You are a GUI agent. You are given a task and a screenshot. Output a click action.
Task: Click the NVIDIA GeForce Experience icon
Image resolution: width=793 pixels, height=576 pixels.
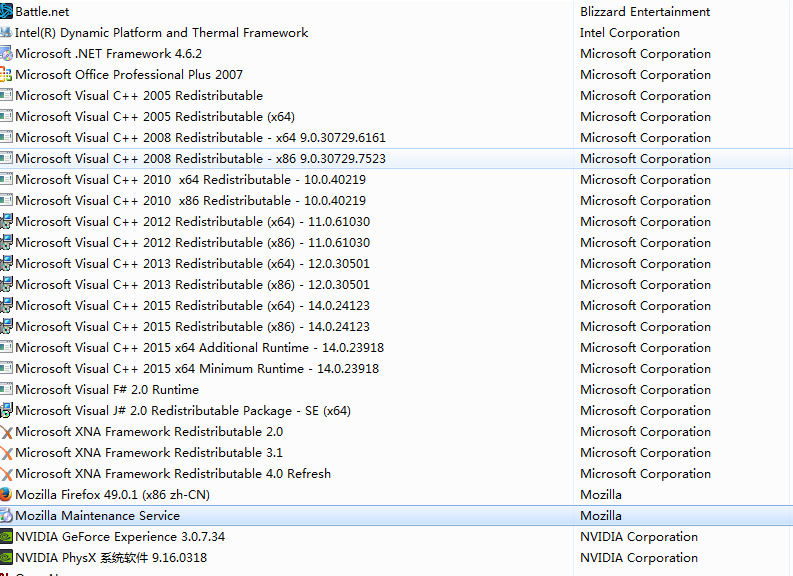tap(6, 536)
